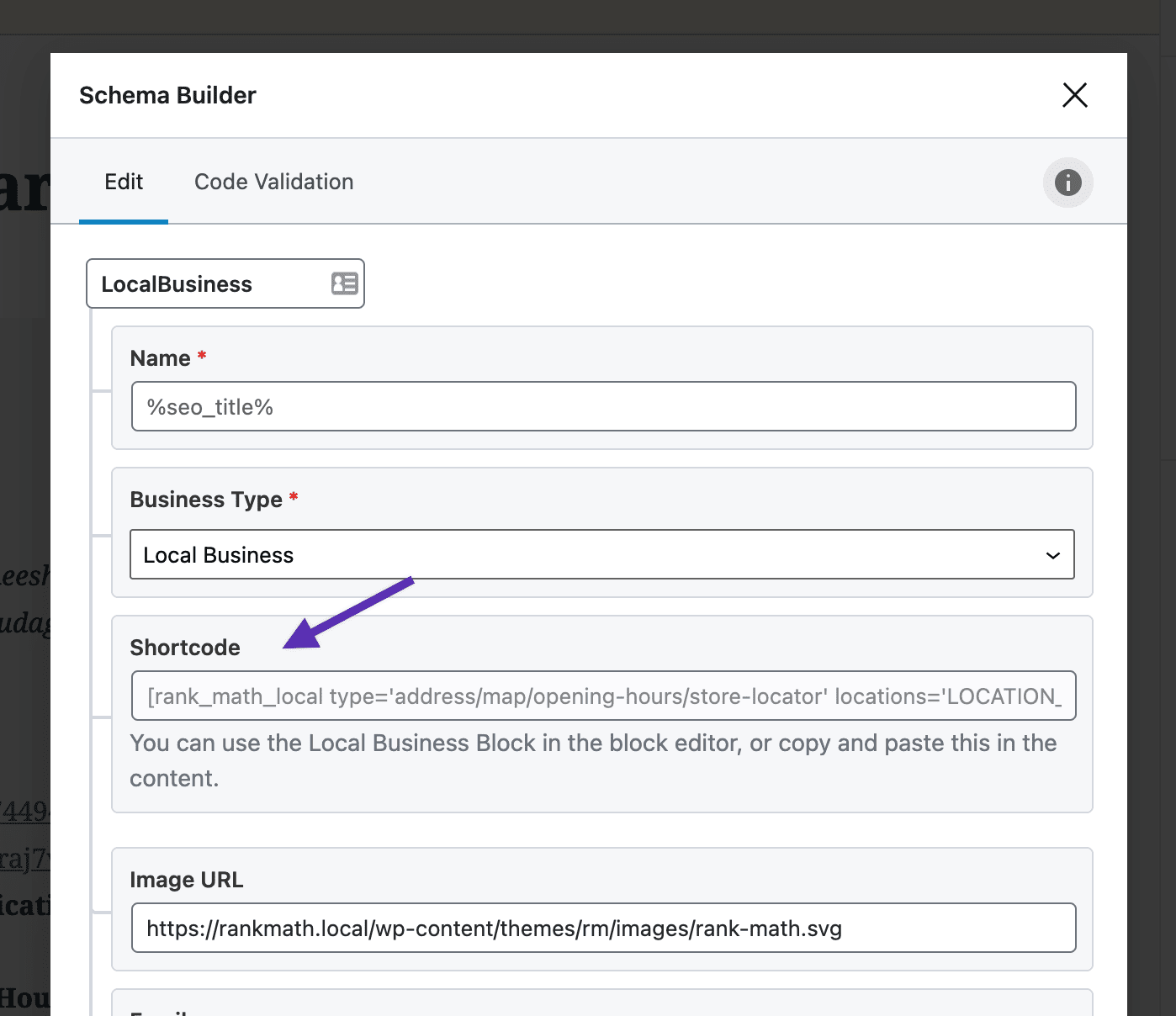Click the Name field label

pyautogui.click(x=160, y=358)
